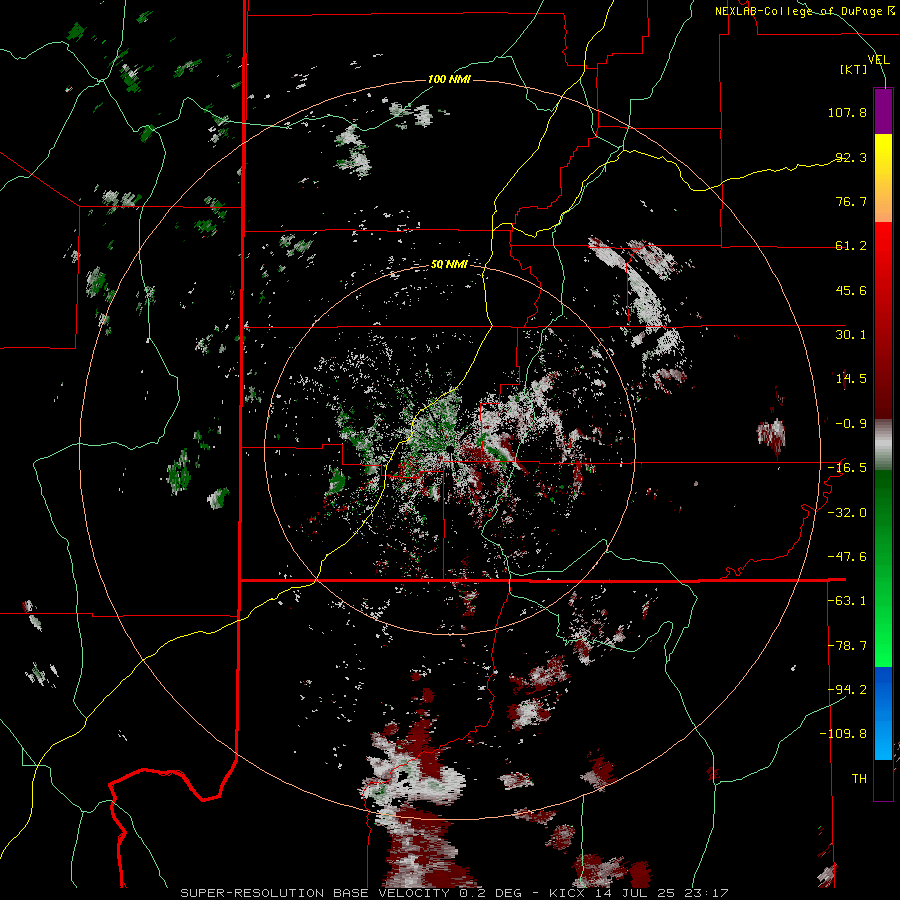Image resolution: width=900 pixels, height=900 pixels.
Task: Pick the green segment of the color bar
Action: click(x=883, y=568)
